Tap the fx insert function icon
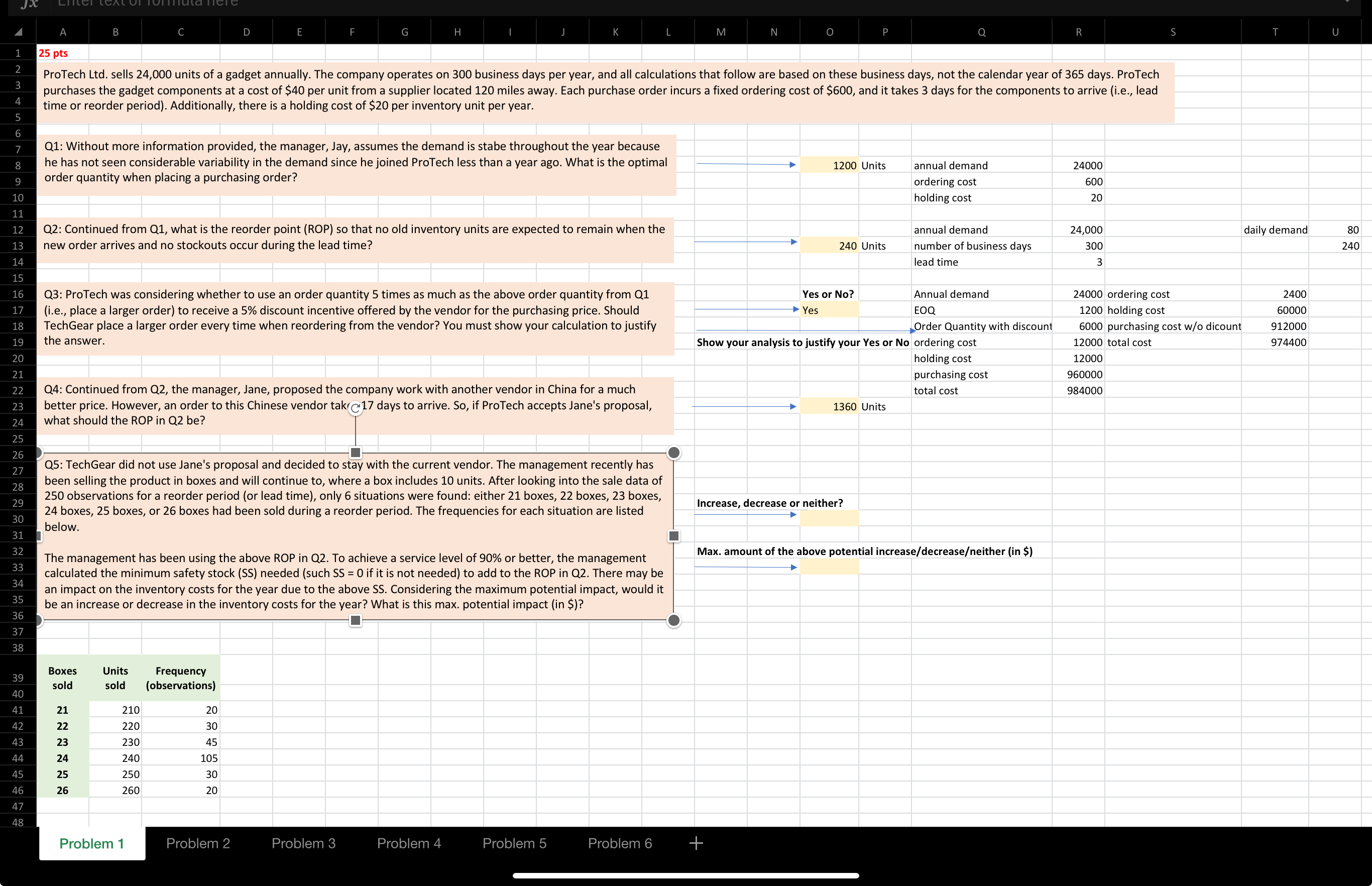Image resolution: width=1372 pixels, height=886 pixels. click(29, 4)
